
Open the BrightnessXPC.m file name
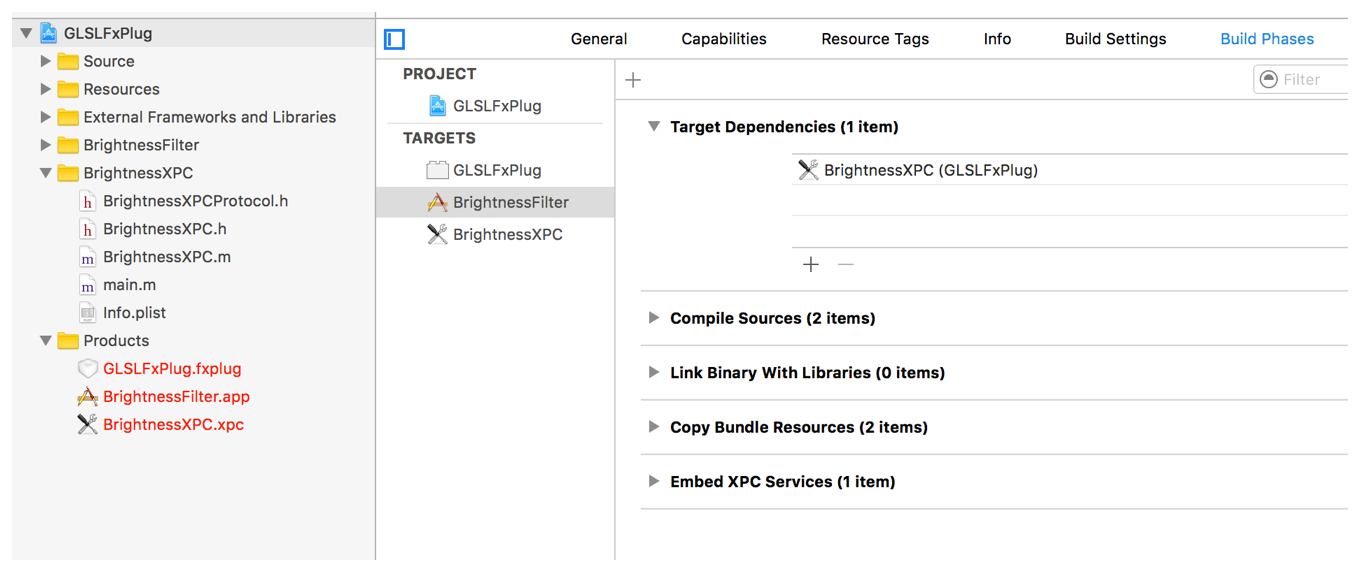pos(167,257)
